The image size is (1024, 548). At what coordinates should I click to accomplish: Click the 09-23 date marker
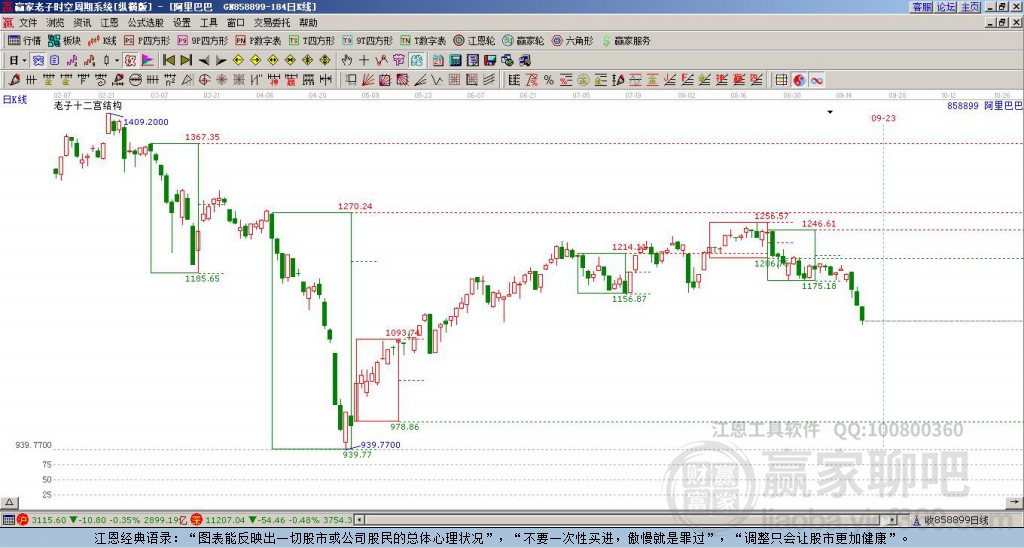pyautogui.click(x=883, y=118)
